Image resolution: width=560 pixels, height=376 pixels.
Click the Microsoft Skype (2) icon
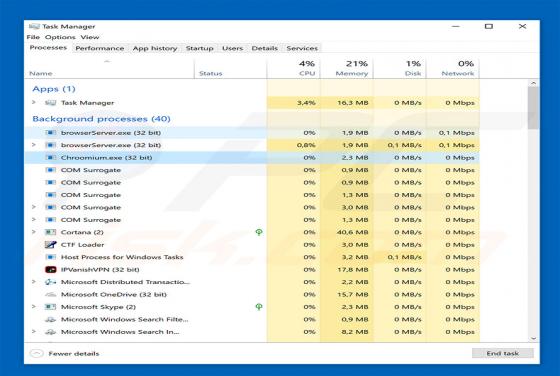(50, 307)
